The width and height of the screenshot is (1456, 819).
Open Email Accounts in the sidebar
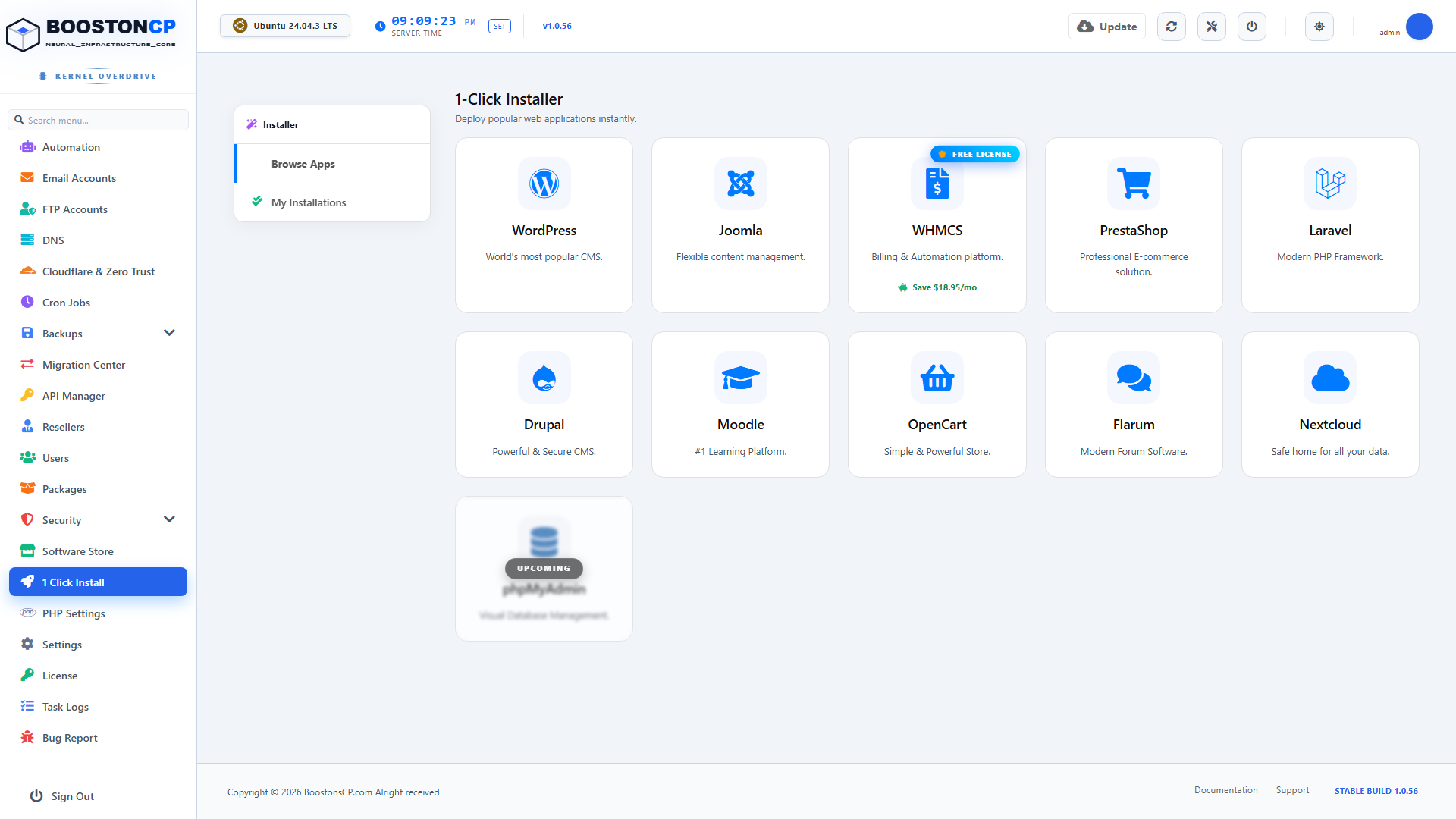click(98, 178)
